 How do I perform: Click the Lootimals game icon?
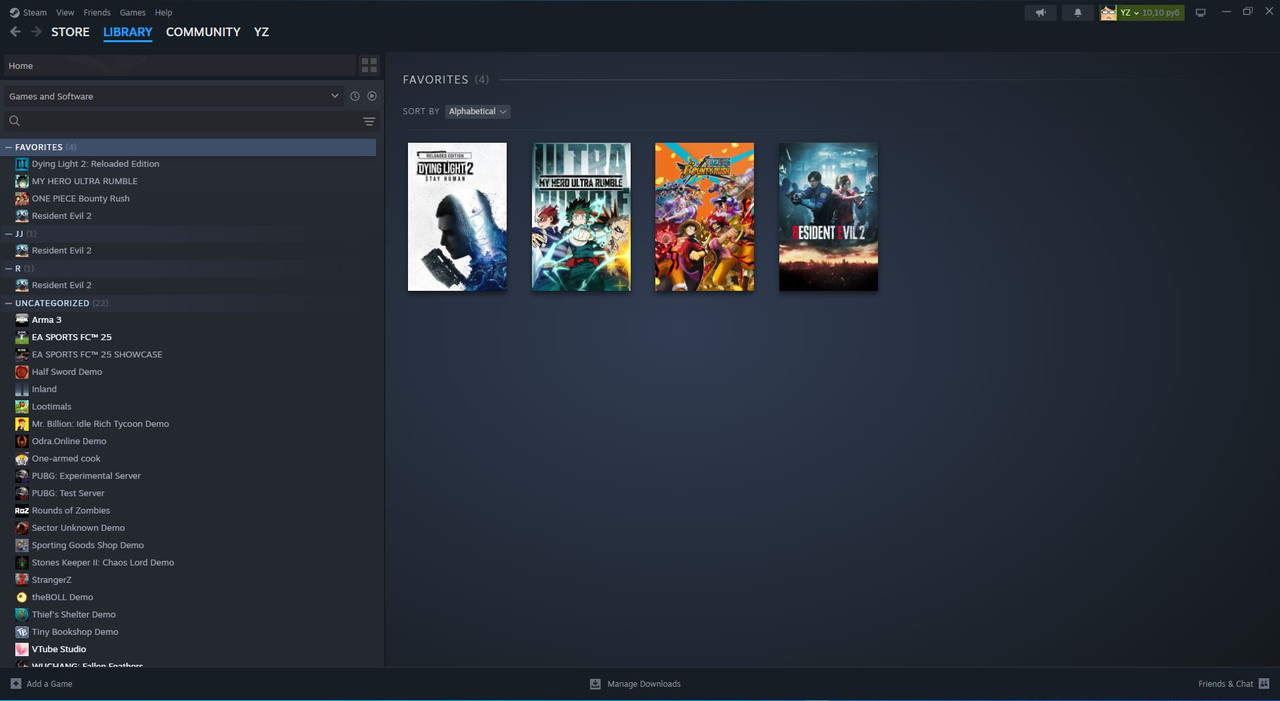(22, 406)
